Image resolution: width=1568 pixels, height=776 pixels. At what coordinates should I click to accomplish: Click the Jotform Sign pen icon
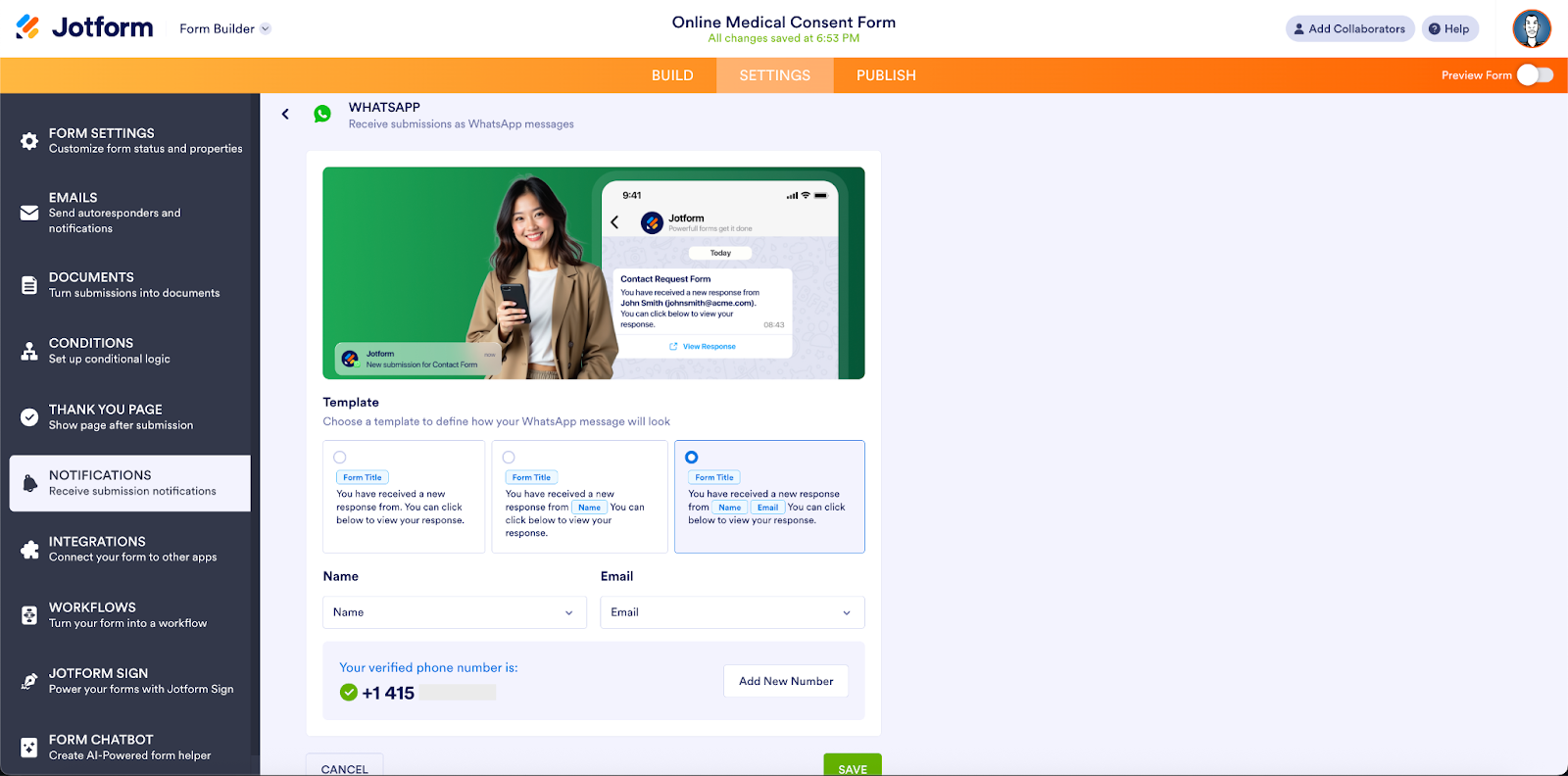coord(29,681)
